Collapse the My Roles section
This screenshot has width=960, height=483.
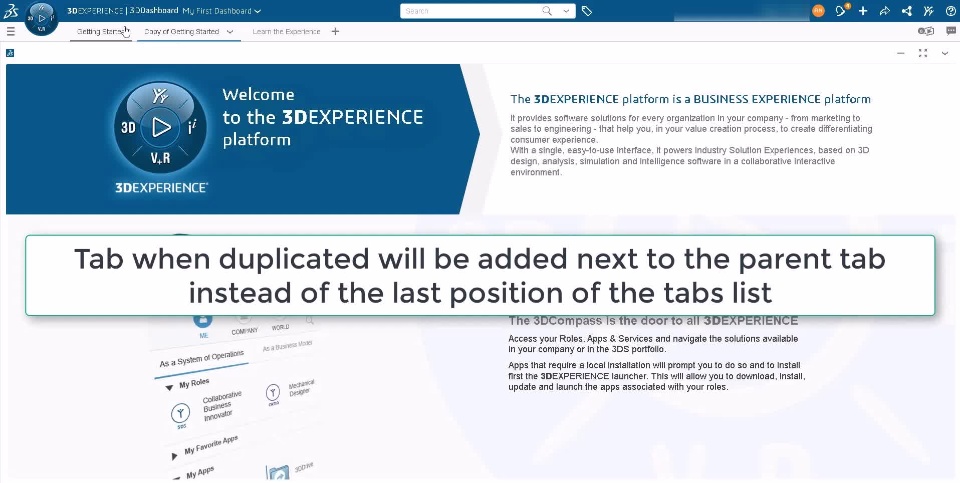pyautogui.click(x=169, y=388)
